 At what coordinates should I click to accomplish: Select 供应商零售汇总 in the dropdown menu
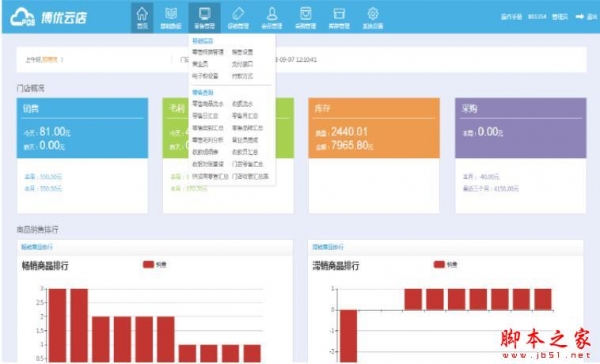[x=210, y=176]
